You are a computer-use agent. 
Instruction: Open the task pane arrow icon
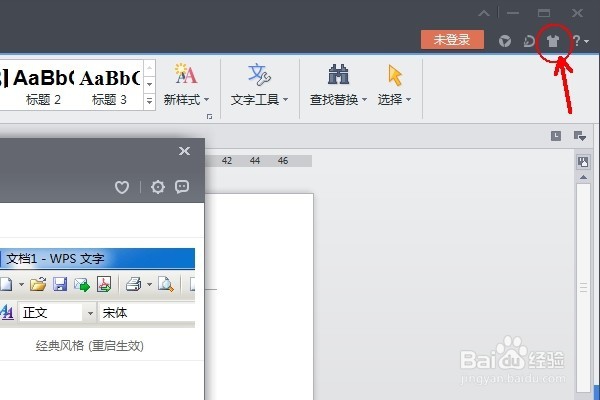580,136
